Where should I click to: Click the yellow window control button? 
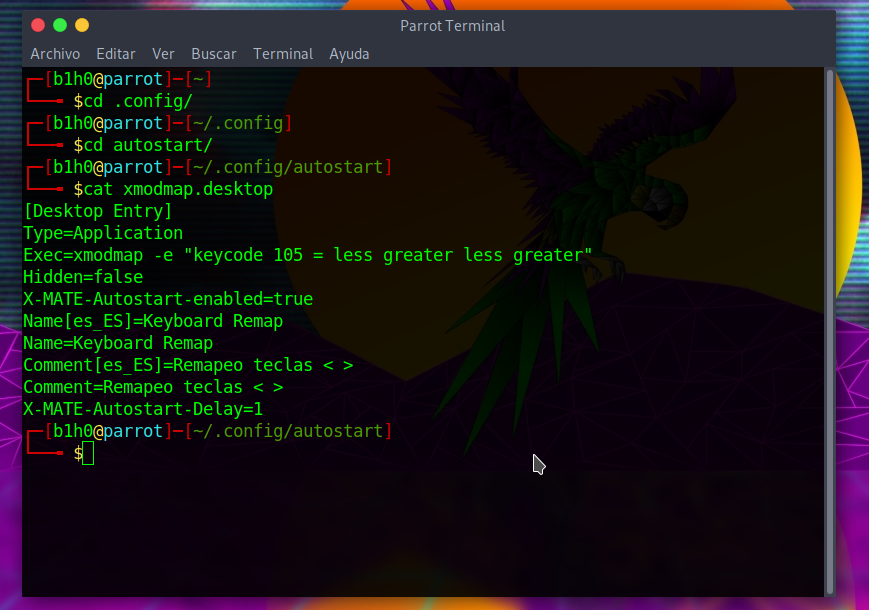[82, 25]
